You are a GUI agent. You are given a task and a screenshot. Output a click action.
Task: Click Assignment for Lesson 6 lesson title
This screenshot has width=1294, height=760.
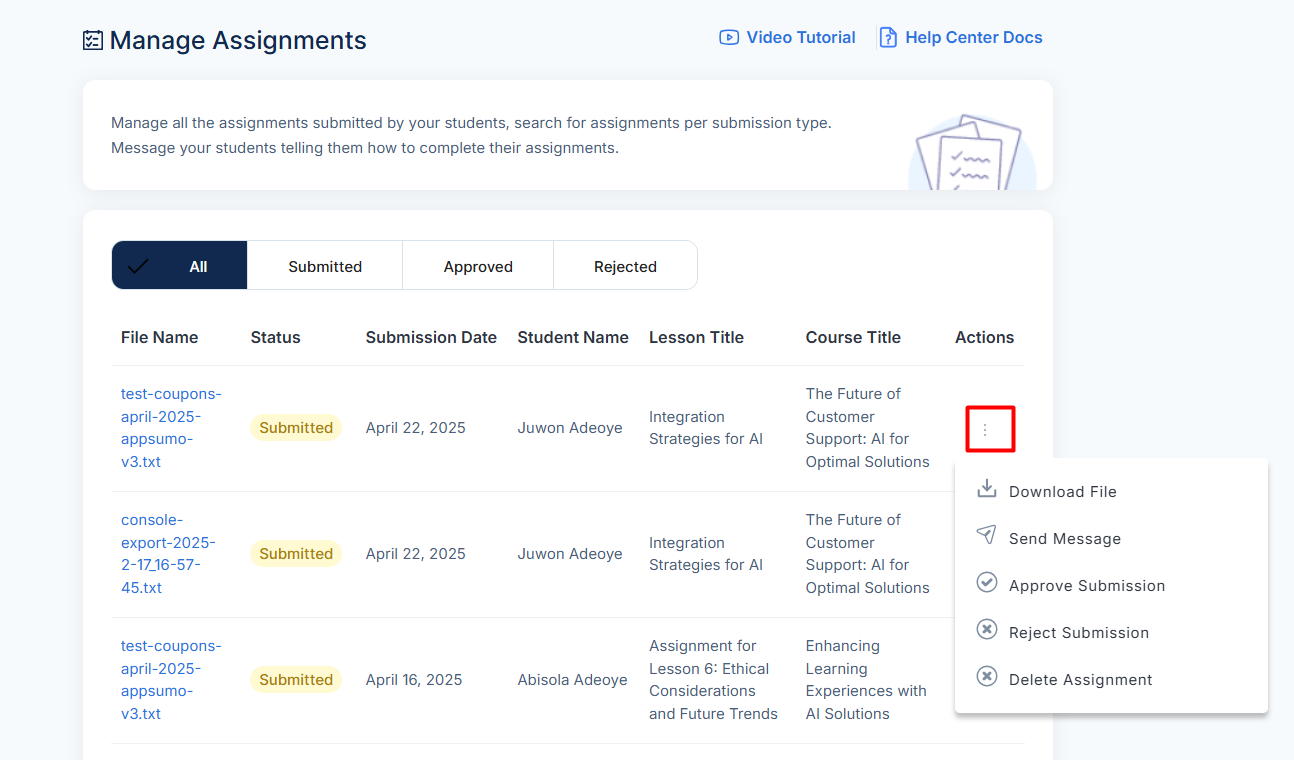click(713, 680)
